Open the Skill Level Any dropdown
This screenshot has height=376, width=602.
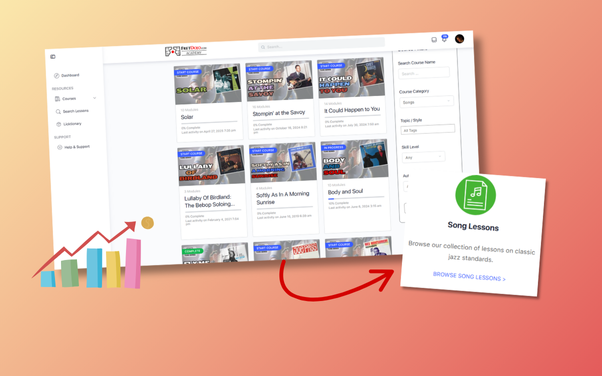point(423,157)
